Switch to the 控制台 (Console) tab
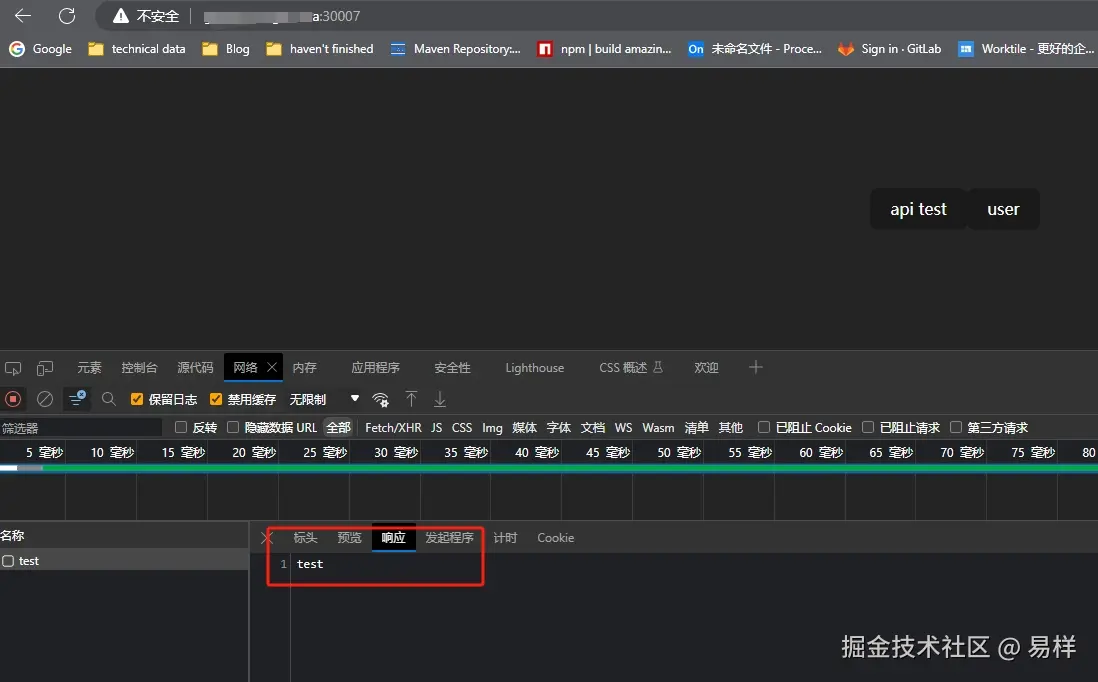 tap(139, 368)
